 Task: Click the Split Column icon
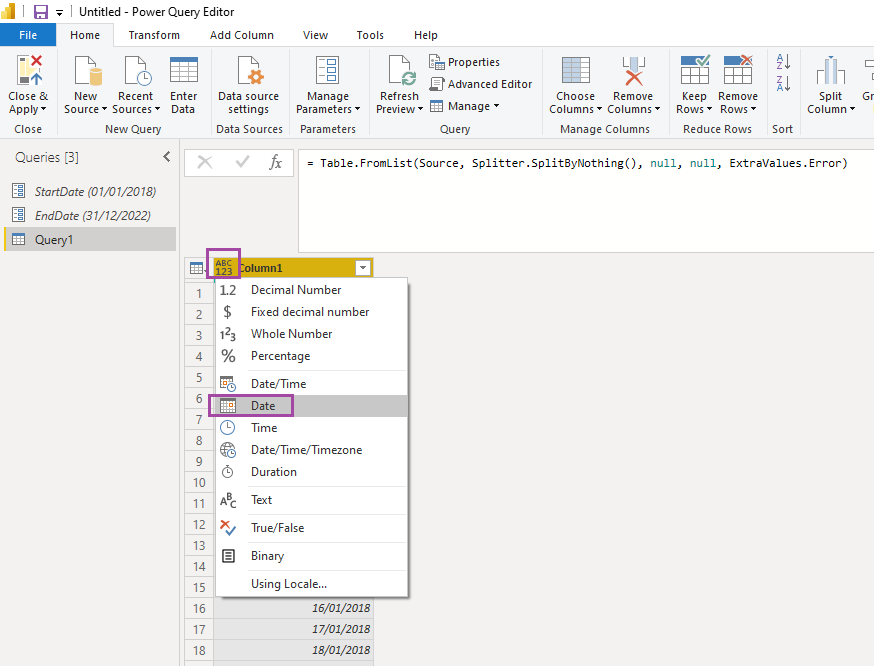(831, 70)
